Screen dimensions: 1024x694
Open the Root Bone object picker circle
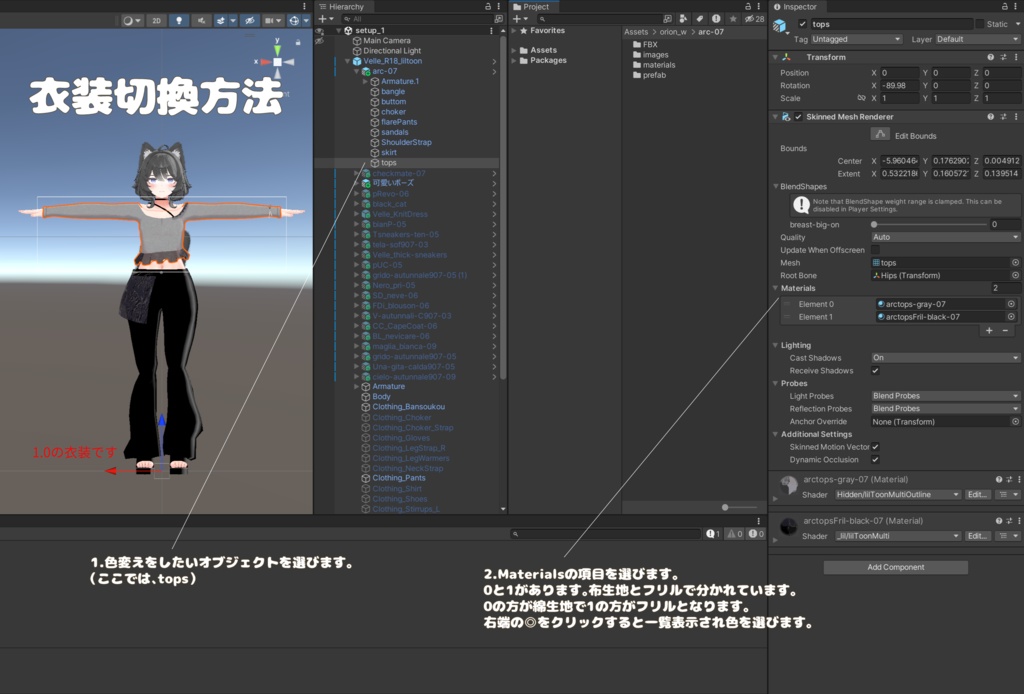(x=1016, y=275)
